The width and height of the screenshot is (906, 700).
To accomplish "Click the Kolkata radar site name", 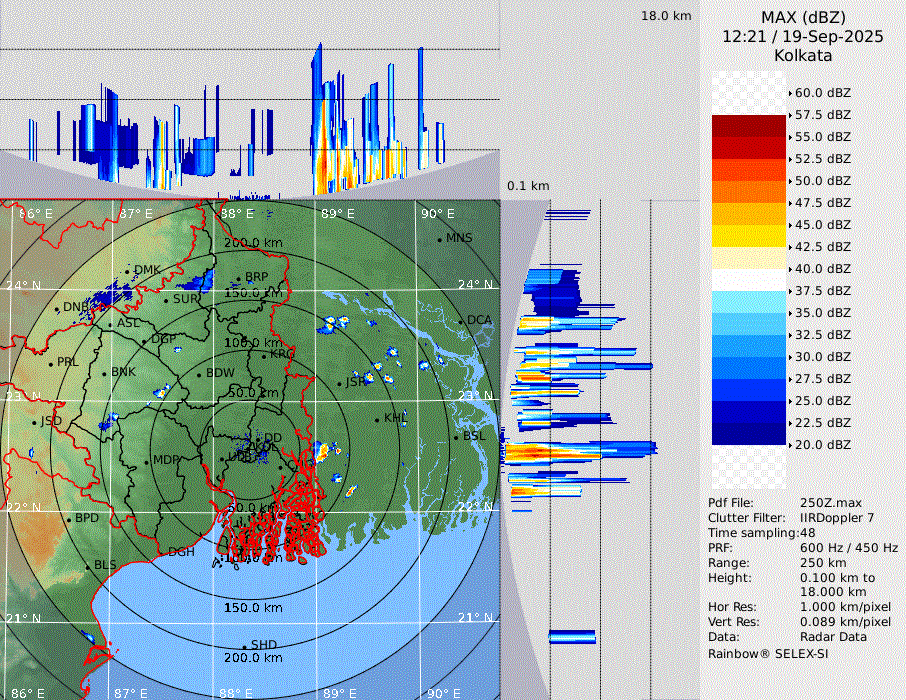I will click(803, 55).
